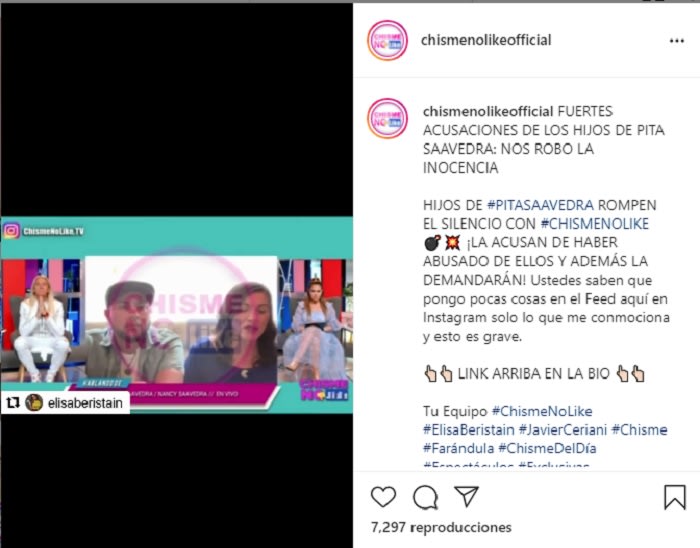The height and width of the screenshot is (548, 700).
Task: Share post using the paper plane icon
Action: coord(466,496)
